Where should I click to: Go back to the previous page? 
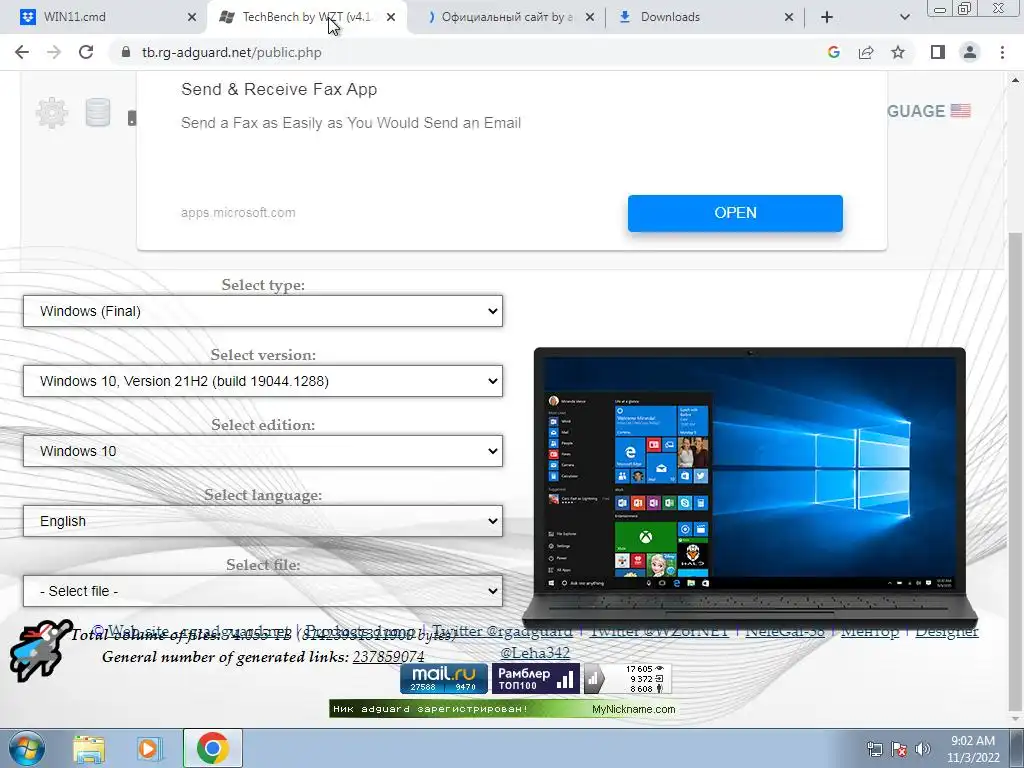coord(22,52)
